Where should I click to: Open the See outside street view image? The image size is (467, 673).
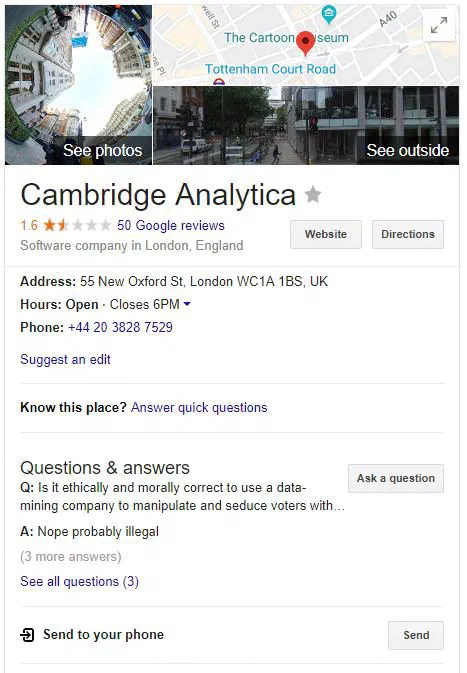tap(306, 125)
